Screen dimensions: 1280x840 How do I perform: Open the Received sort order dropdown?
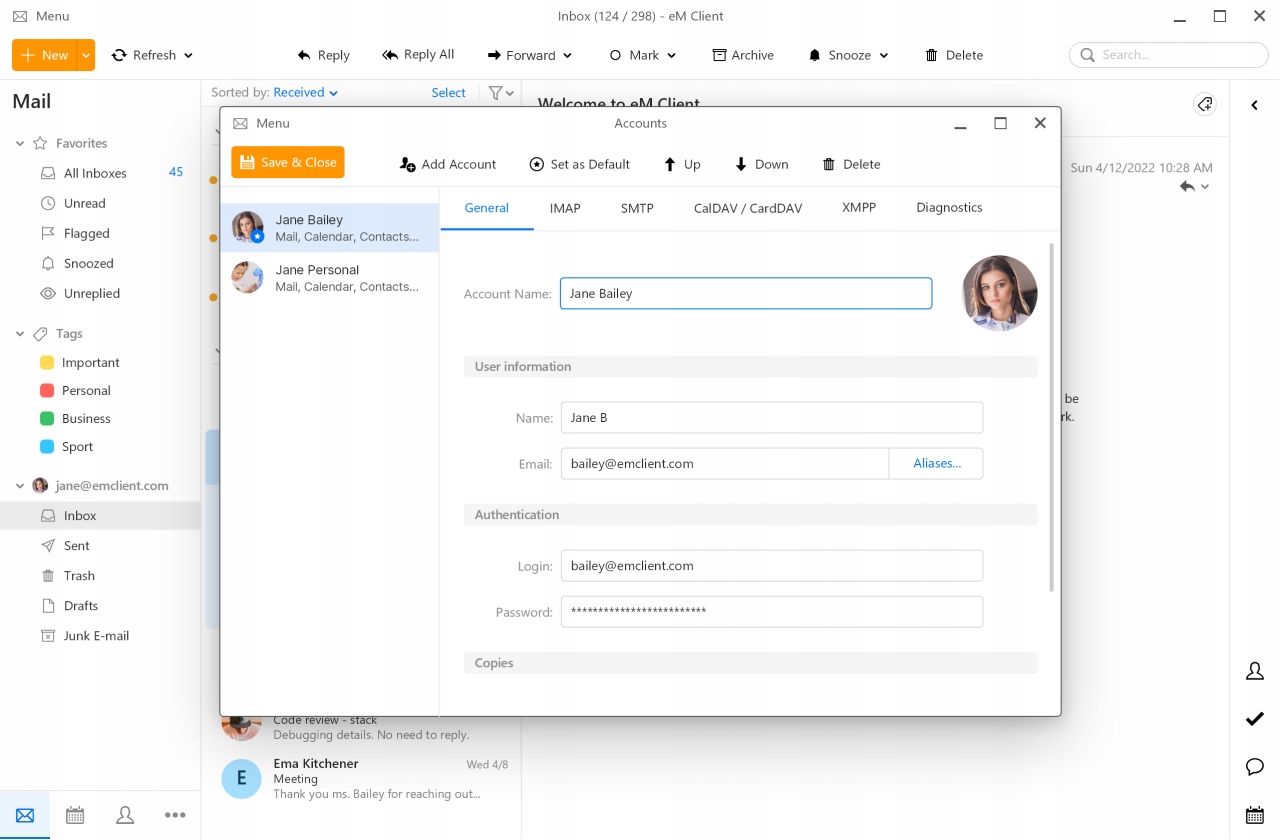[305, 93]
